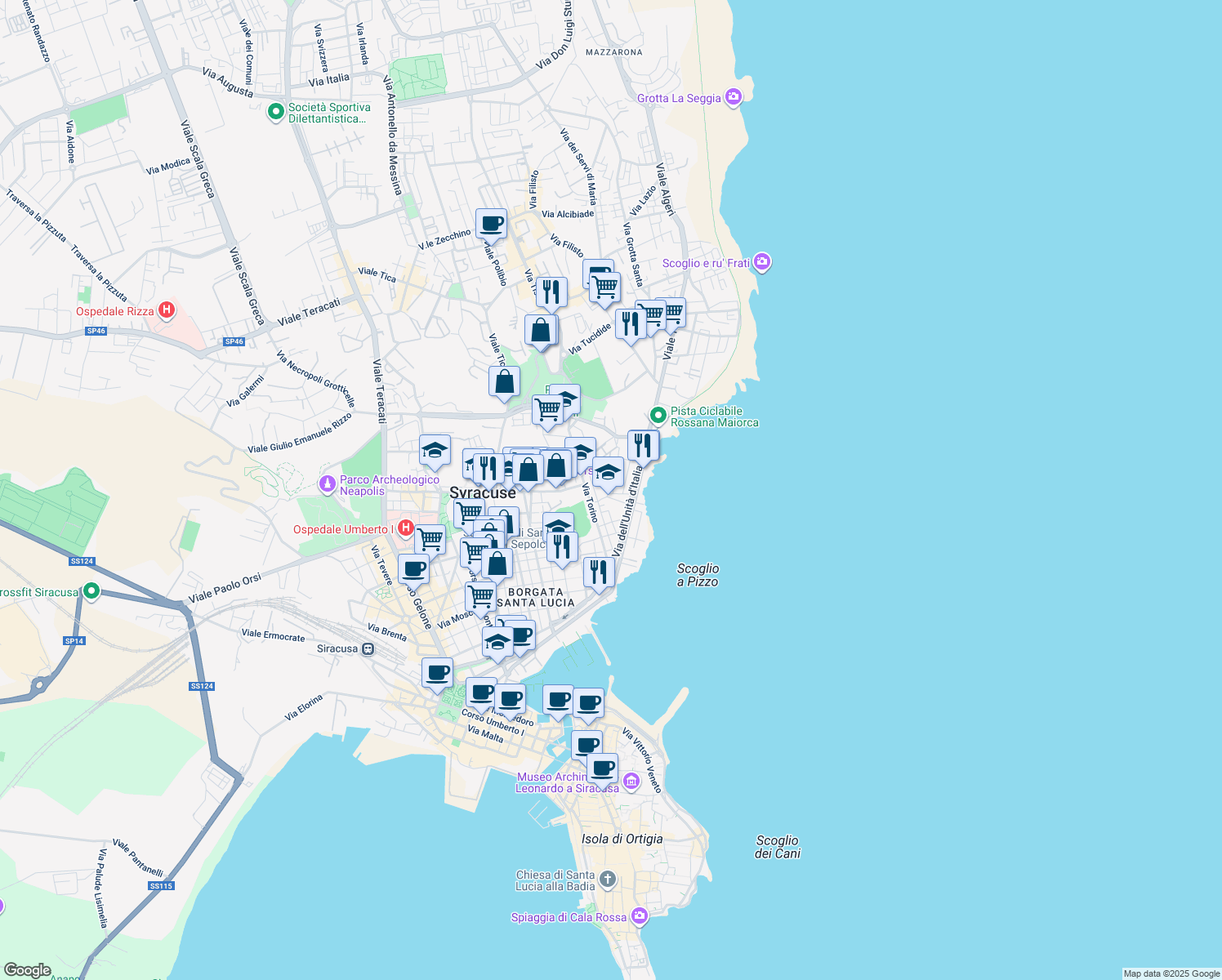Select the Spiaggia di Cala Rossa camera icon
The height and width of the screenshot is (980, 1222).
639,916
